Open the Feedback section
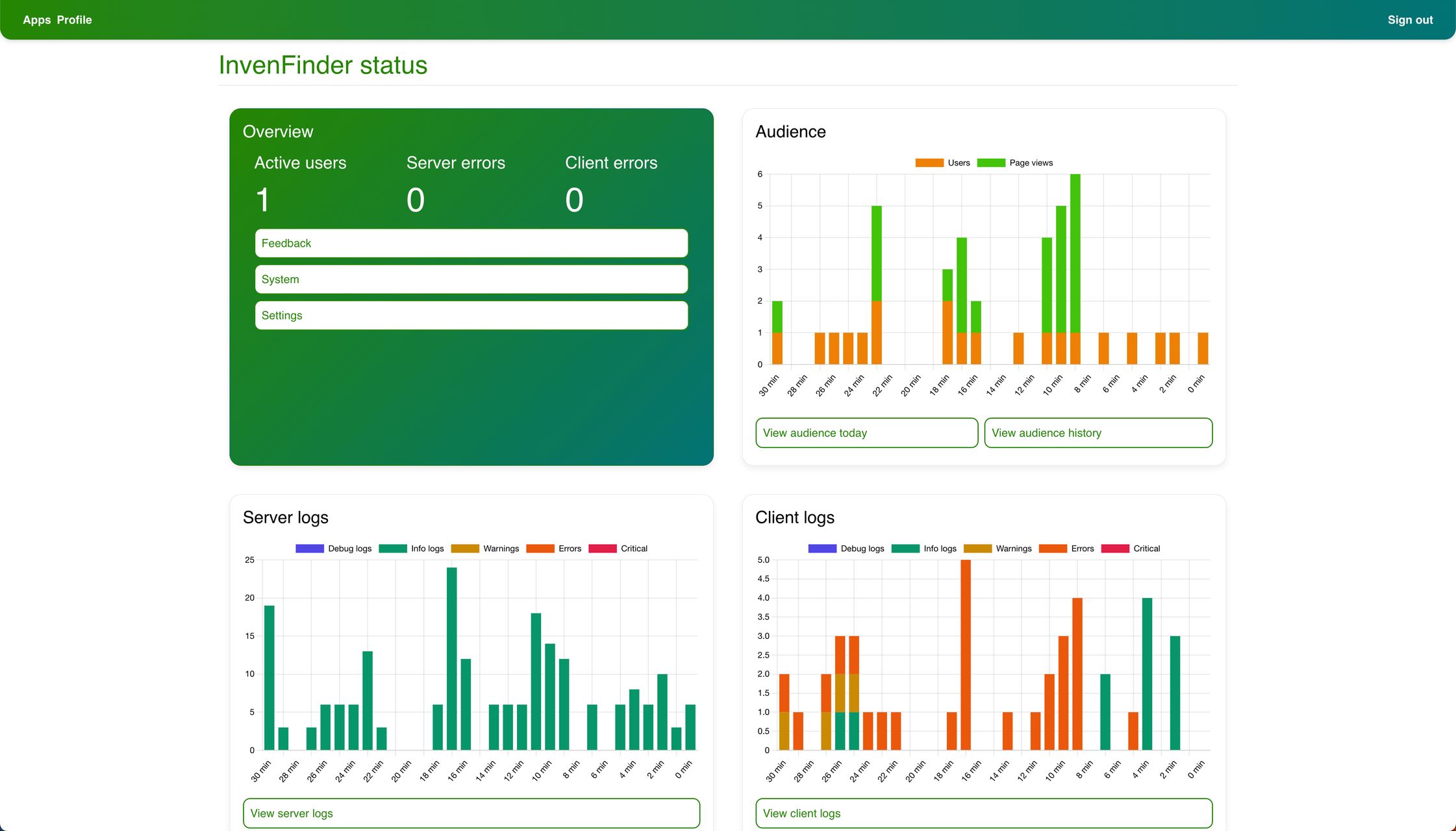The image size is (1456, 831). (471, 243)
